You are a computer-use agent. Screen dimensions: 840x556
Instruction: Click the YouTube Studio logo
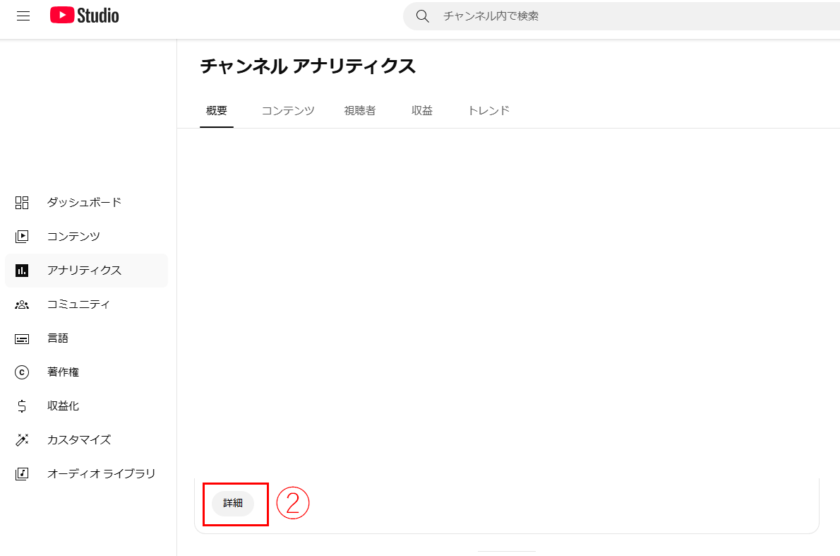pyautogui.click(x=85, y=16)
